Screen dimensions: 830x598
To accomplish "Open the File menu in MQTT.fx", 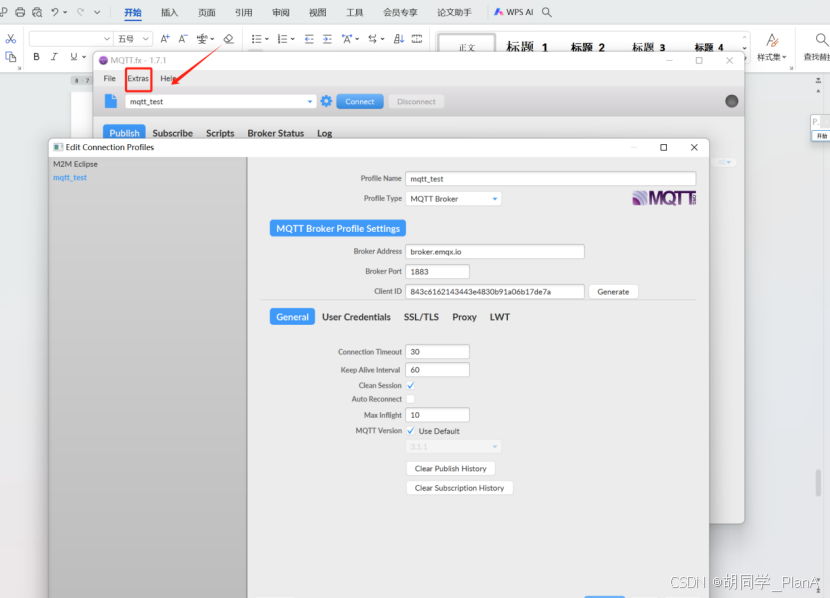I will click(x=110, y=78).
